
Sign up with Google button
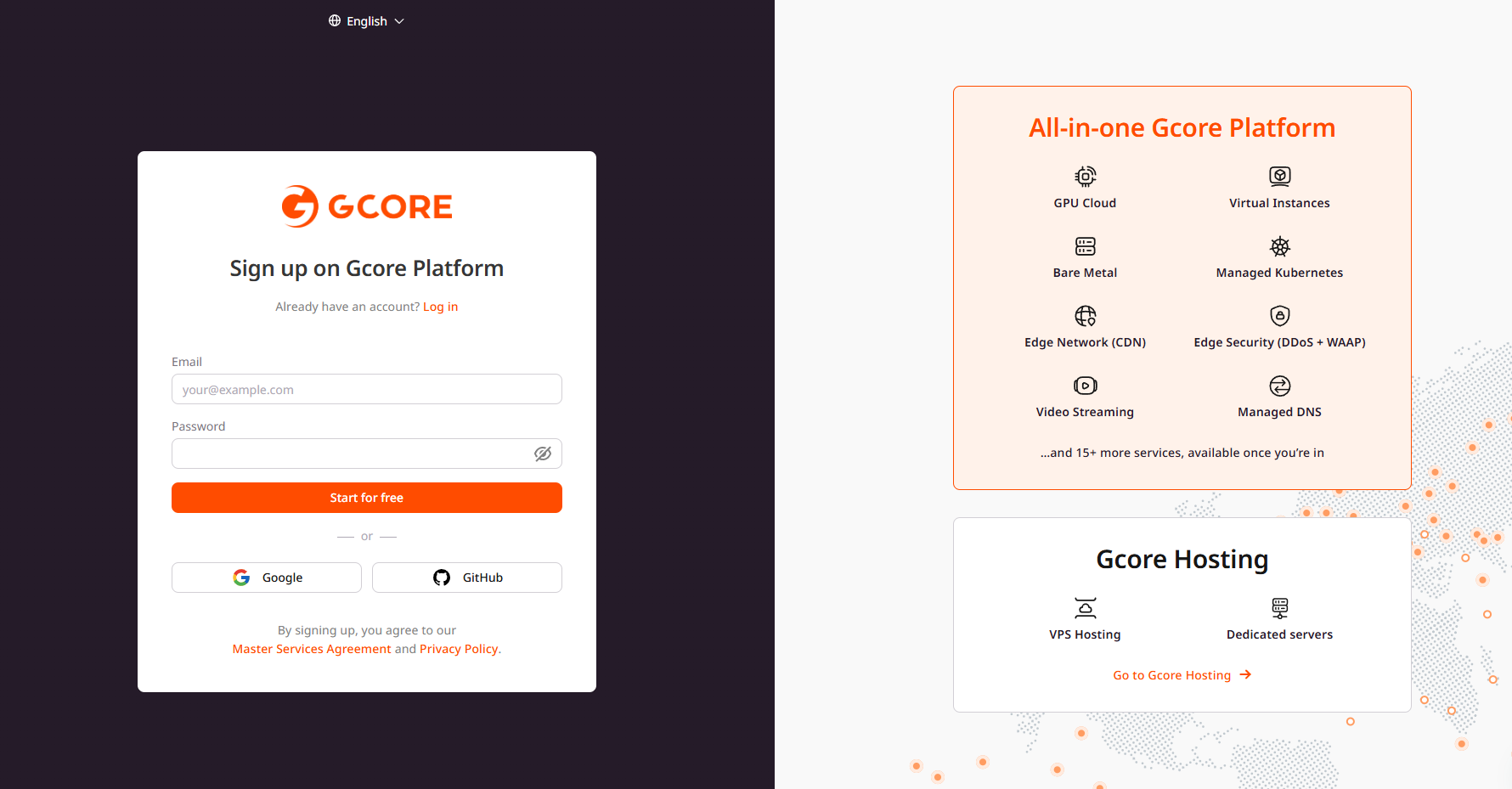click(x=267, y=578)
